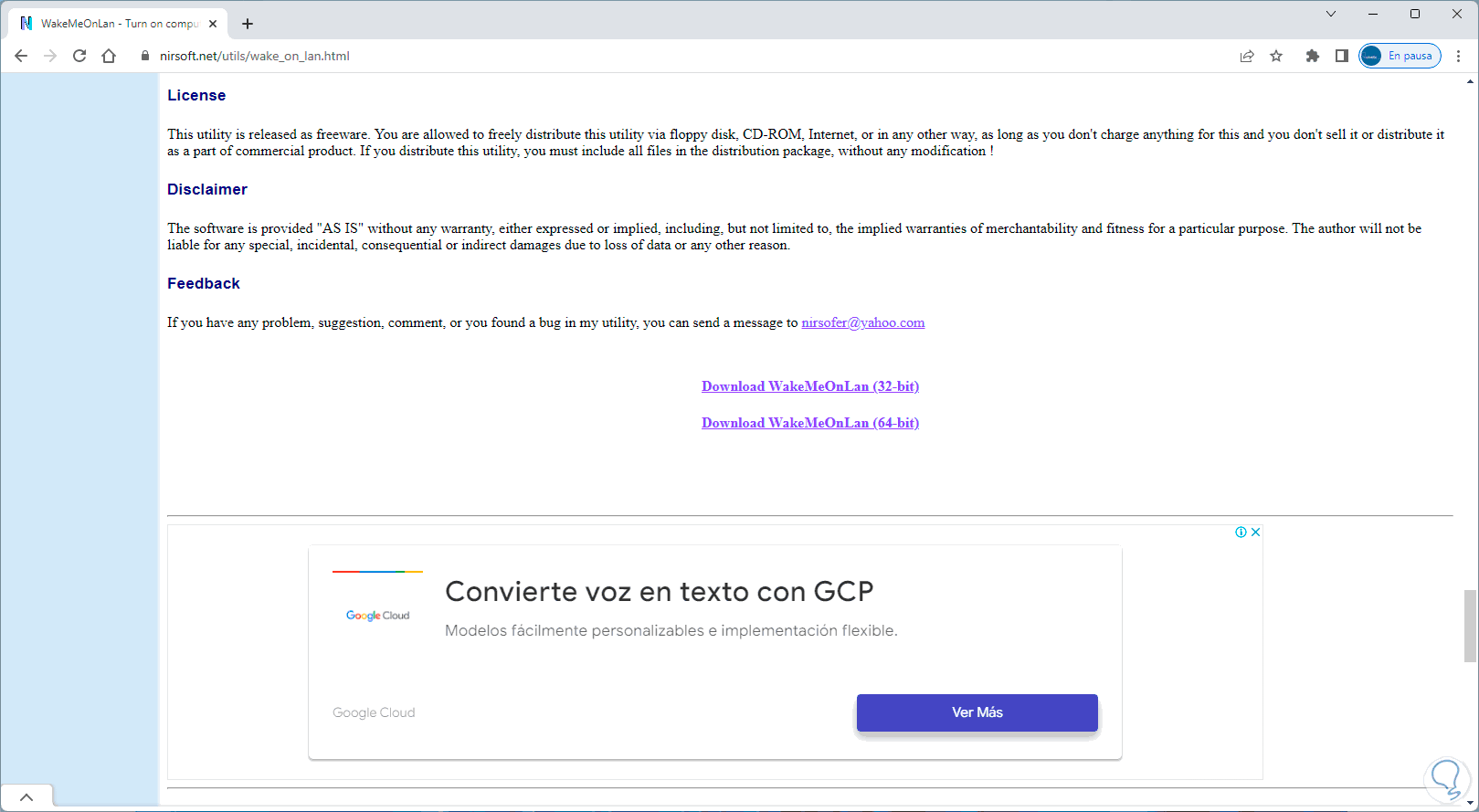The width and height of the screenshot is (1479, 812).
Task: Open the browser home page
Action: click(x=109, y=56)
